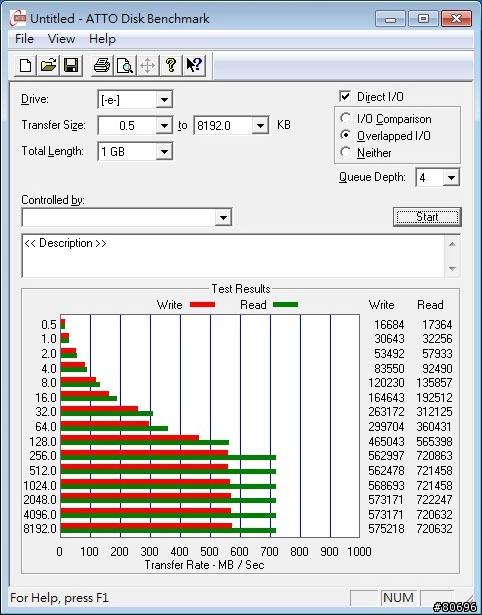Click write value 263172
The width and height of the screenshot is (482, 615).
click(386, 412)
